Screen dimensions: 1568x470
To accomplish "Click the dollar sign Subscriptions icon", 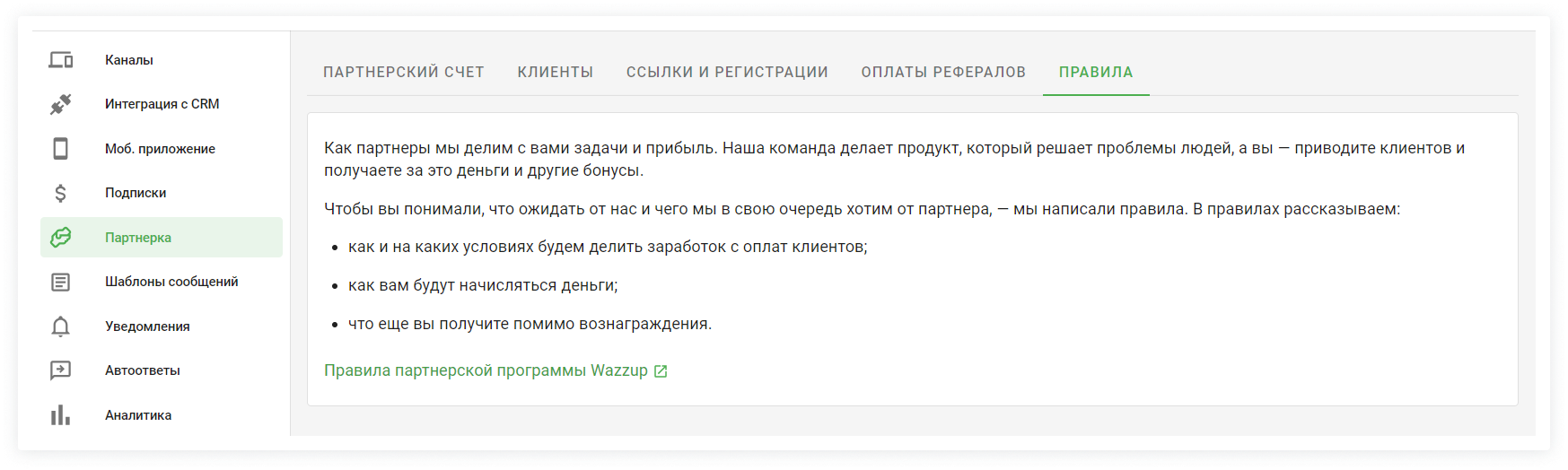I will (60, 193).
